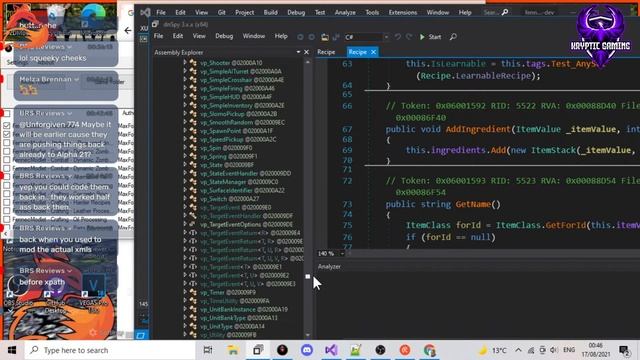Open Chrome from the taskbar
This screenshot has height=360, width=640.
coord(429,350)
